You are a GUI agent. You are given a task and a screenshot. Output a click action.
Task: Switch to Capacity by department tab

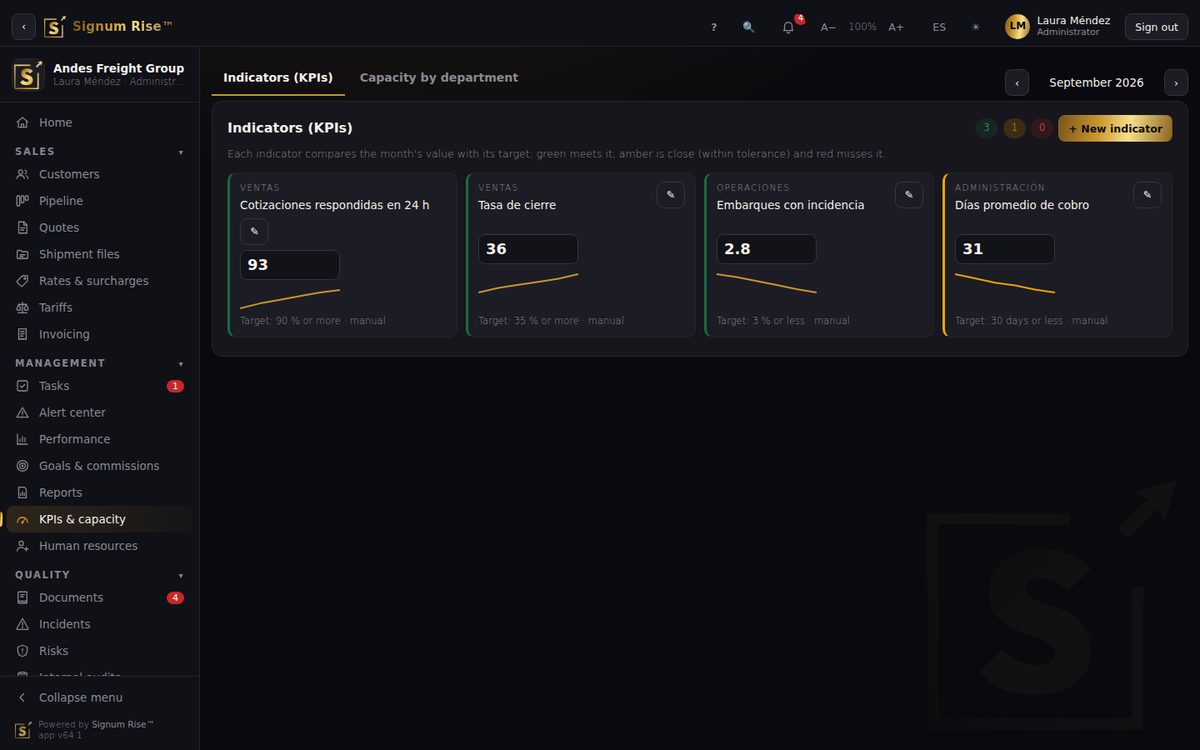(439, 78)
